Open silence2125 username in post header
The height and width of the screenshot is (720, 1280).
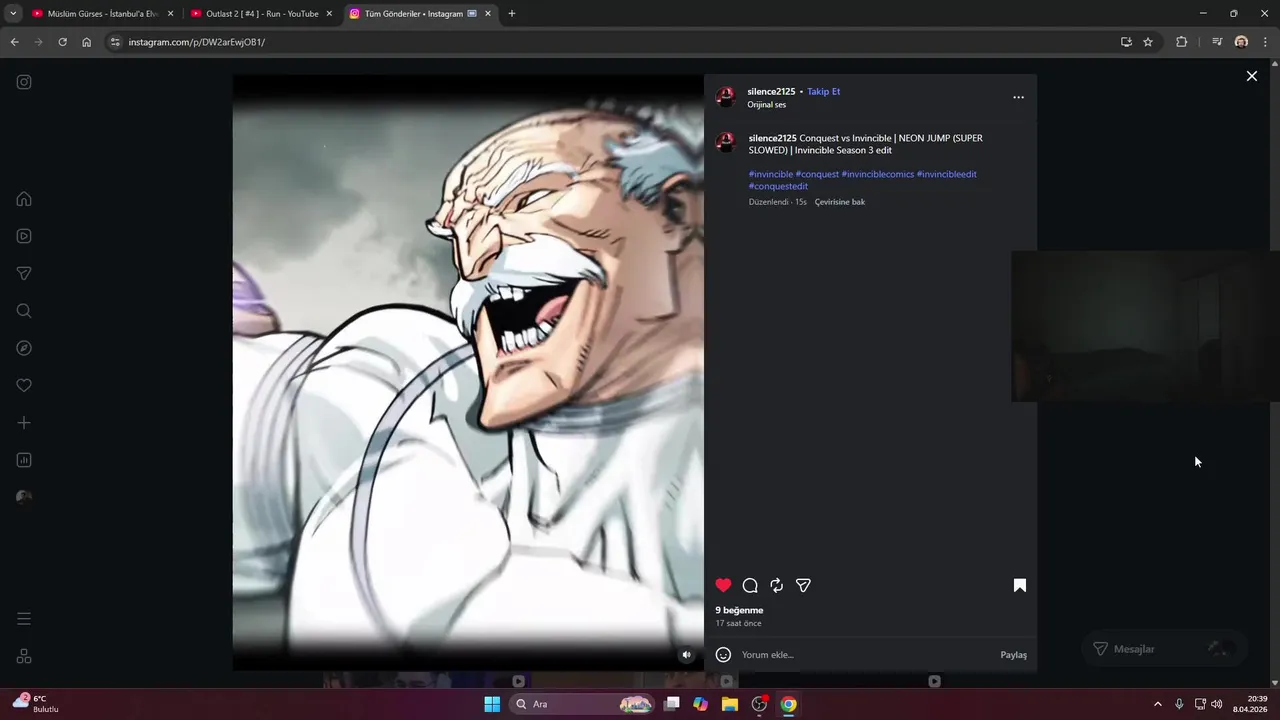pyautogui.click(x=771, y=91)
